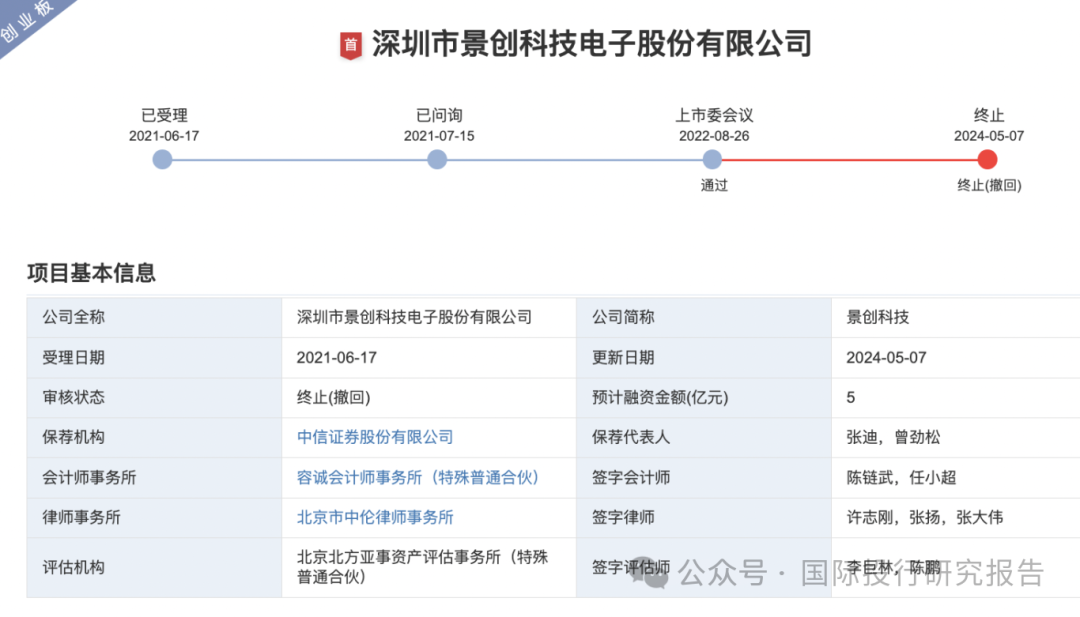Screen dimensions: 1080x617
Task: Open the 北京市中伦律师事务所 link
Action: [x=375, y=517]
